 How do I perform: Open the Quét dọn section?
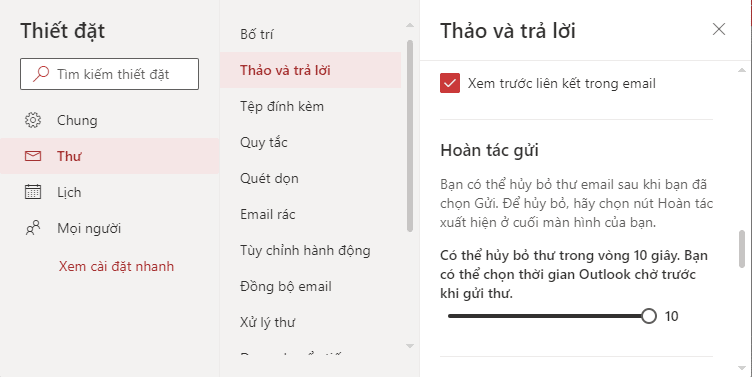pyautogui.click(x=310, y=178)
